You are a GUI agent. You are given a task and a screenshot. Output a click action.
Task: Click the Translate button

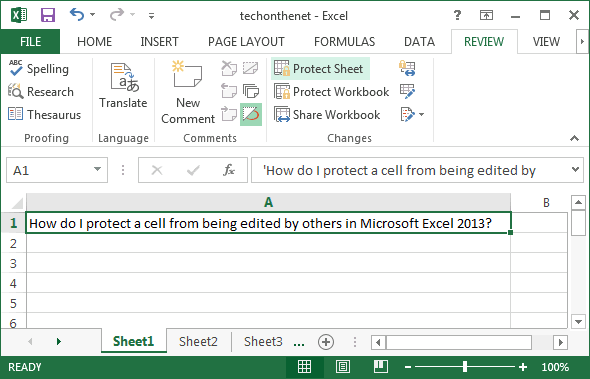[x=123, y=86]
